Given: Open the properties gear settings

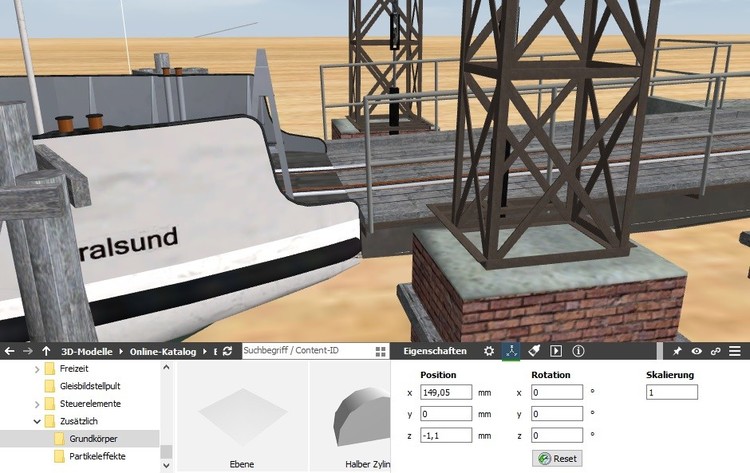Looking at the screenshot, I should [x=489, y=352].
